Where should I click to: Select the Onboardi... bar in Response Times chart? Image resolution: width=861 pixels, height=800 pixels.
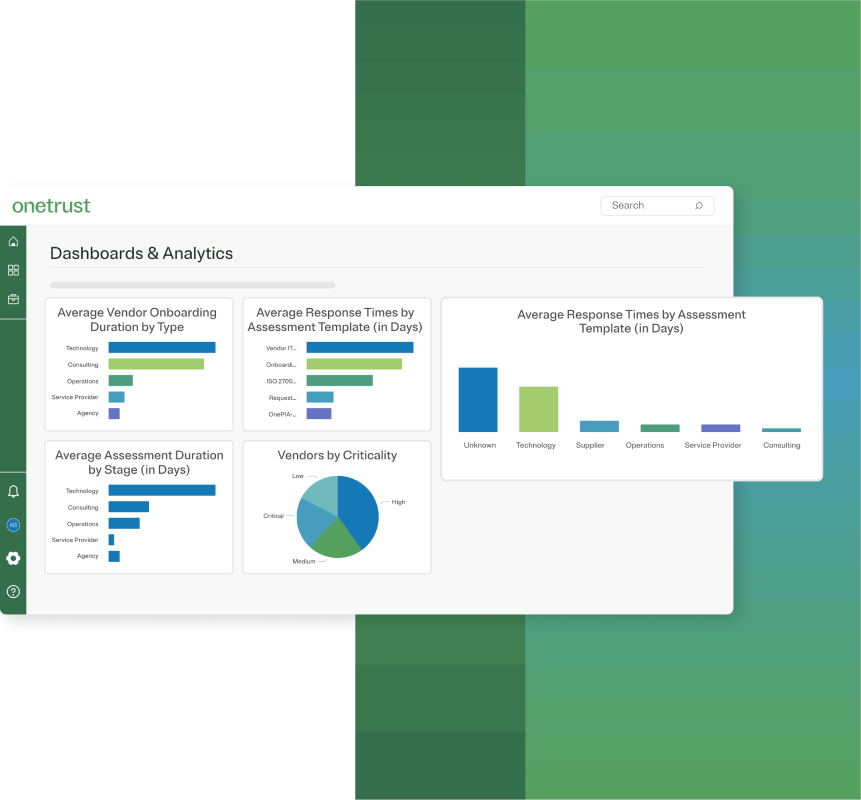pyautogui.click(x=354, y=364)
